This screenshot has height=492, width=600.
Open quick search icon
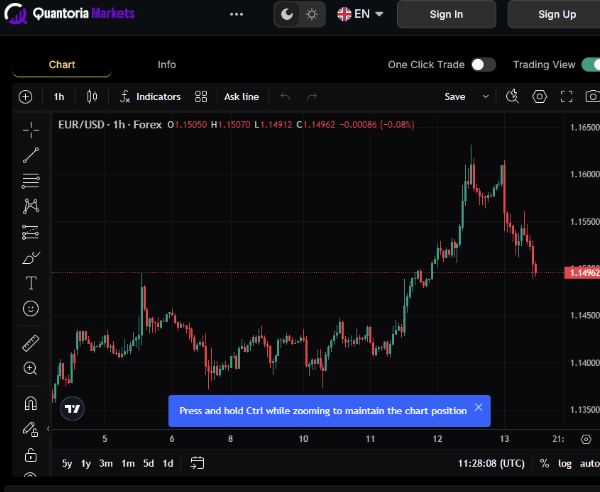(512, 97)
